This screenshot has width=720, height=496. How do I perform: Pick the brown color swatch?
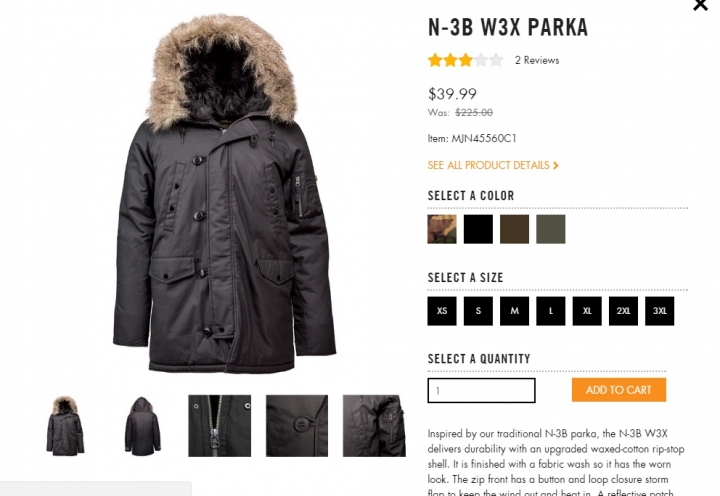coord(514,229)
